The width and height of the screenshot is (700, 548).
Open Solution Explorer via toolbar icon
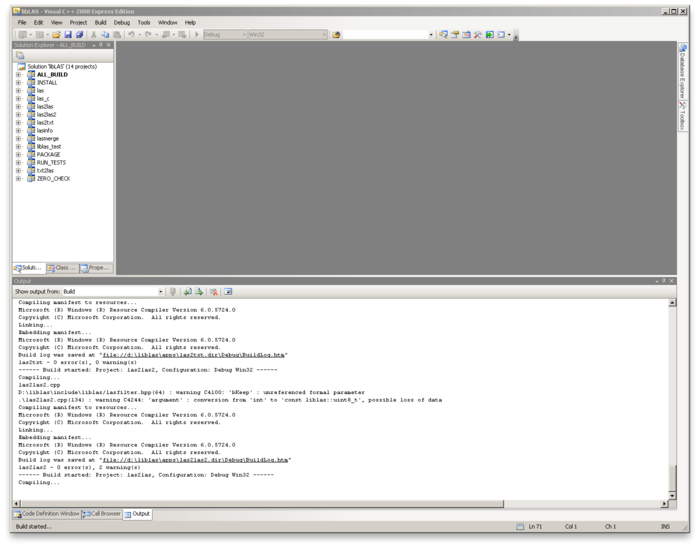click(x=443, y=34)
